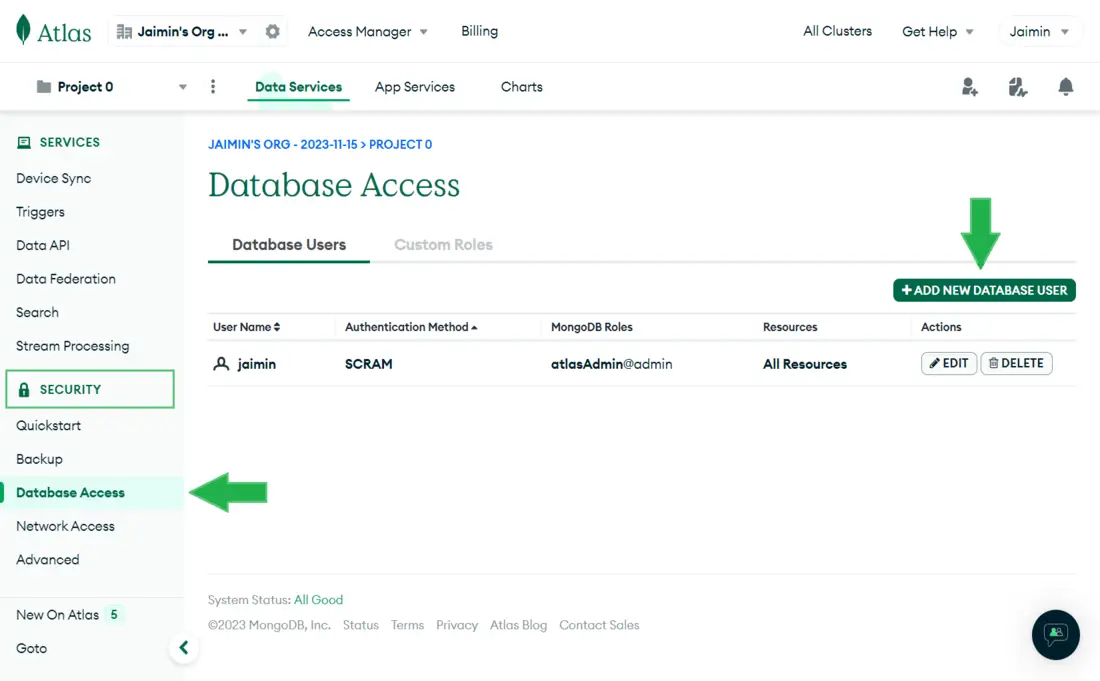Open project options three-dot menu
1100x681 pixels.
coord(213,87)
